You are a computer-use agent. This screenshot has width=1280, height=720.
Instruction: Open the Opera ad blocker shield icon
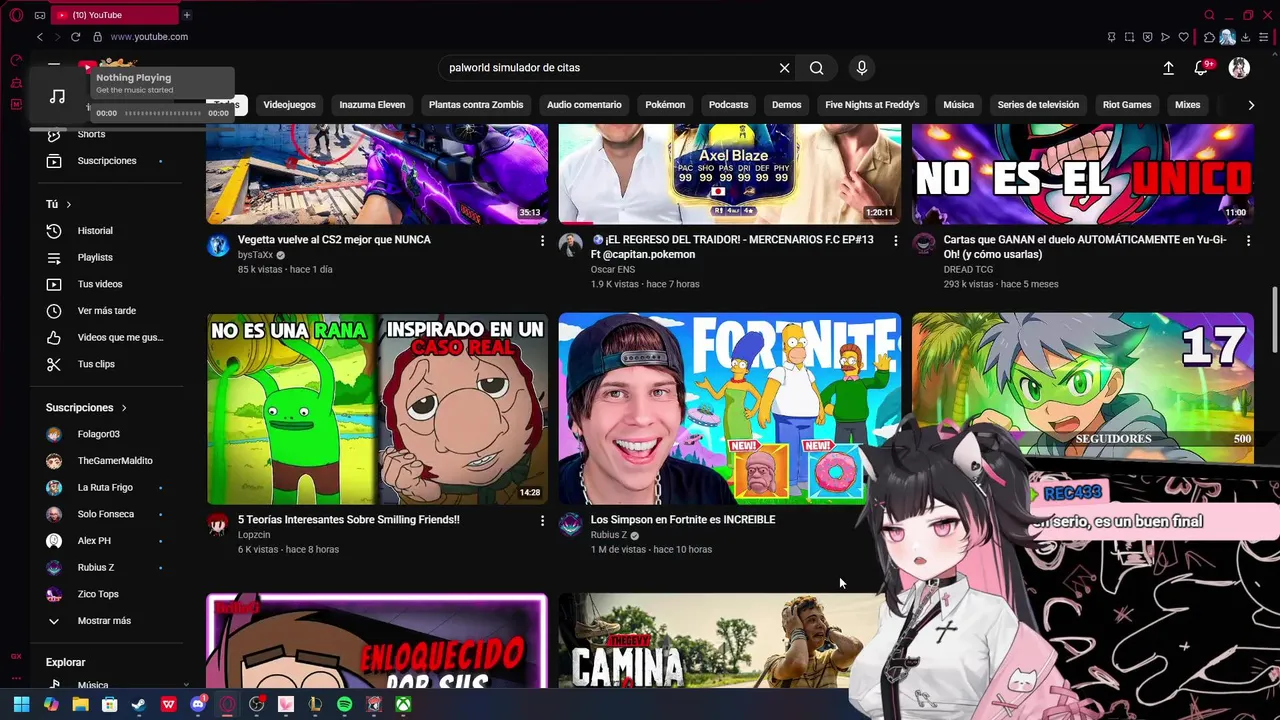[1147, 37]
